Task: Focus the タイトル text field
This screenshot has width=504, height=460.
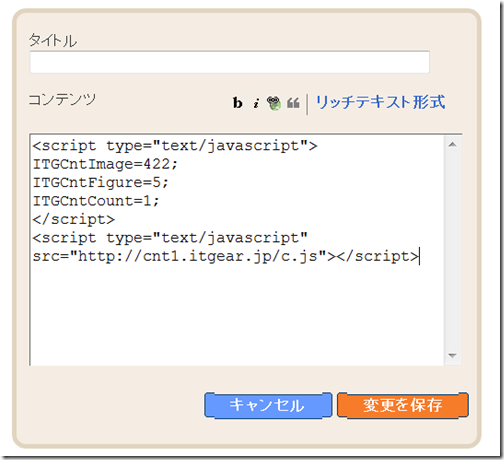Action: click(229, 62)
